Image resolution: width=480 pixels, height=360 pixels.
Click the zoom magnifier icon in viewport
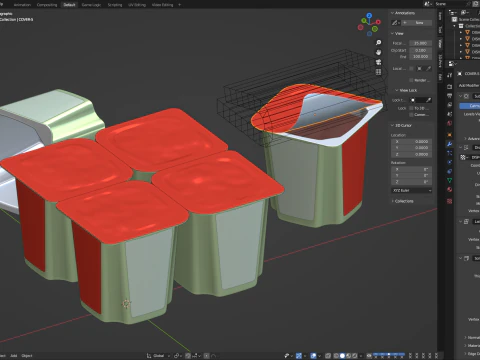[x=378, y=43]
